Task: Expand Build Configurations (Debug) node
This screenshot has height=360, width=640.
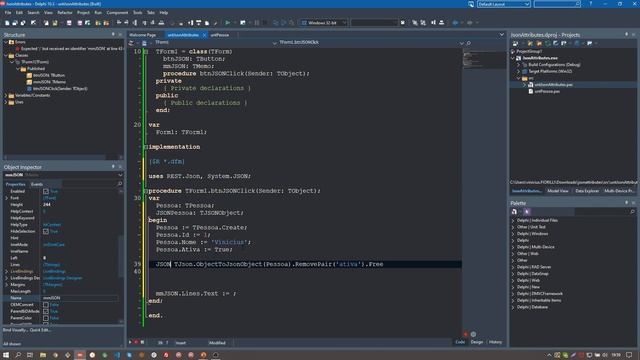Action: pyautogui.click(x=518, y=65)
